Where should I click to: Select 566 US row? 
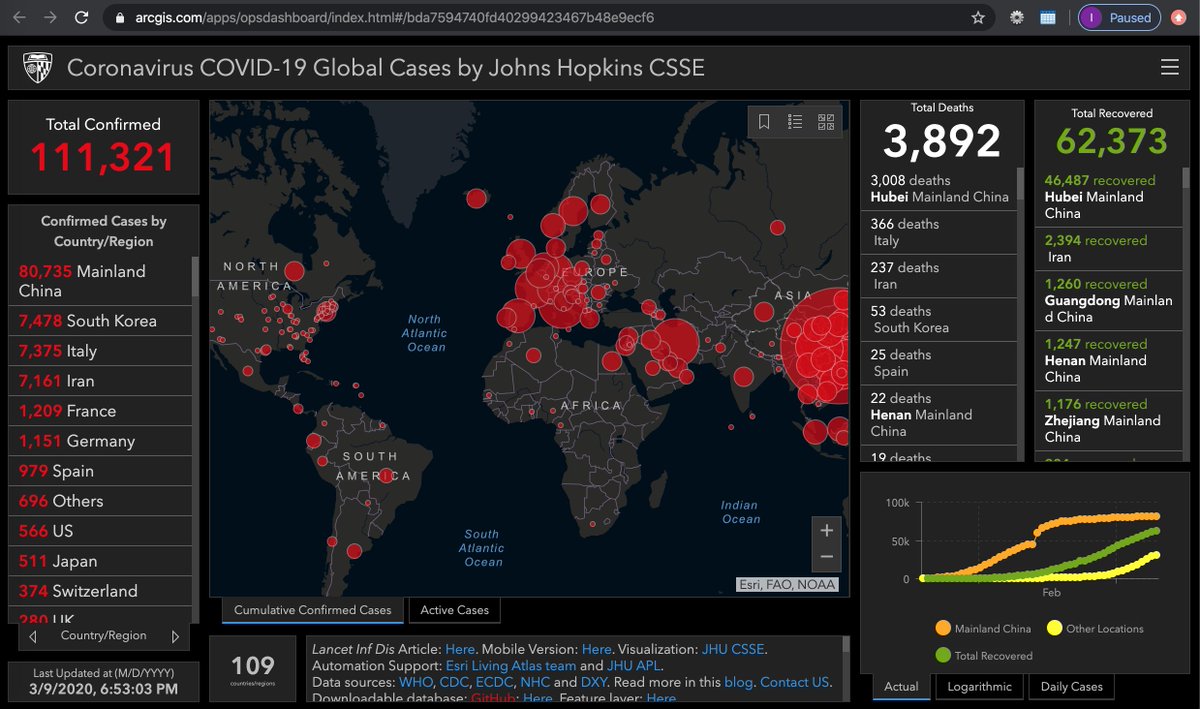tap(100, 531)
